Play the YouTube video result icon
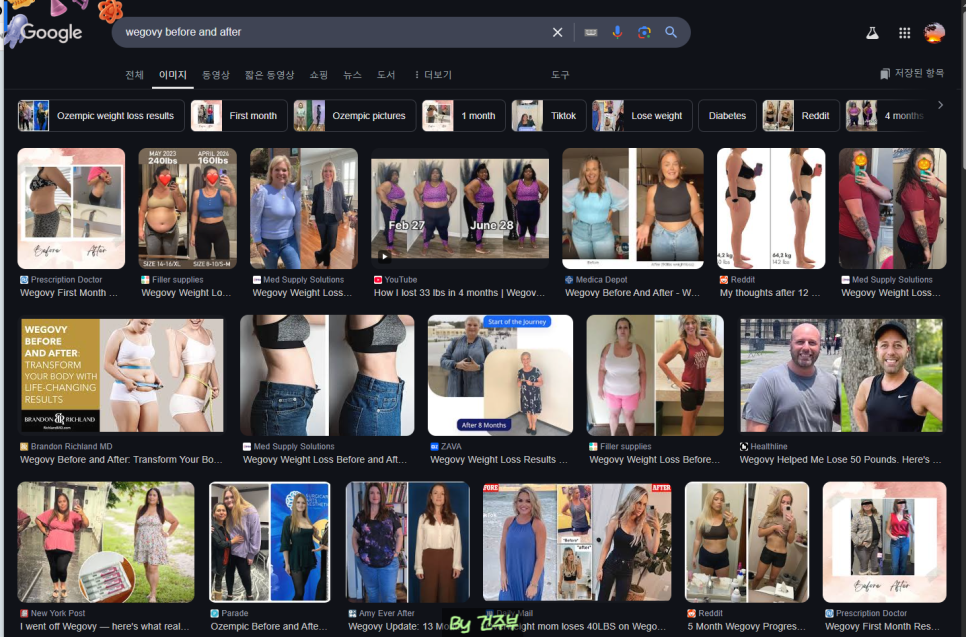This screenshot has height=637, width=966. [384, 256]
